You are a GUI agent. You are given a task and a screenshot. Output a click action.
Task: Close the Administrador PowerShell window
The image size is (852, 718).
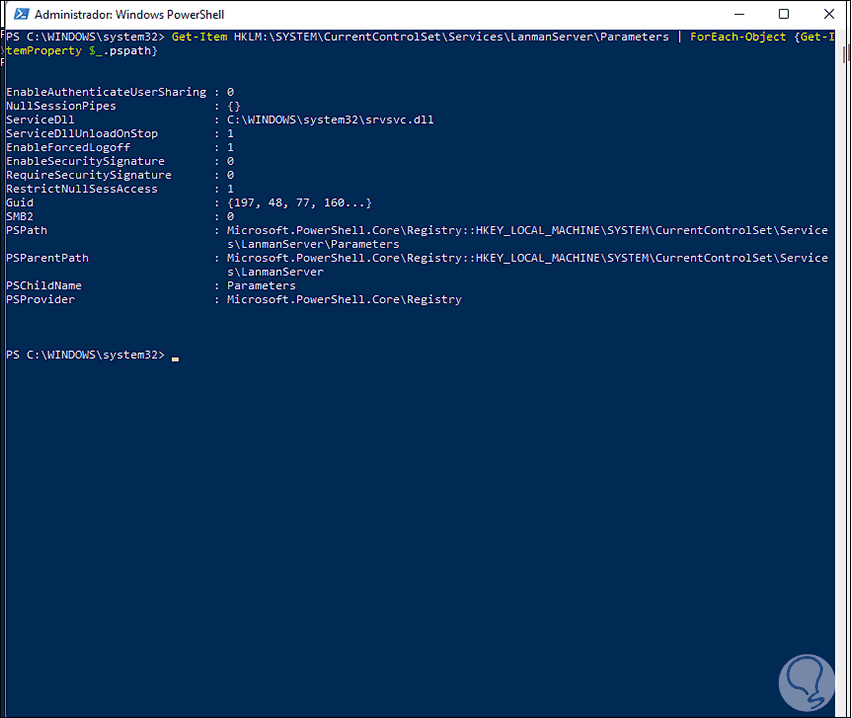(829, 14)
